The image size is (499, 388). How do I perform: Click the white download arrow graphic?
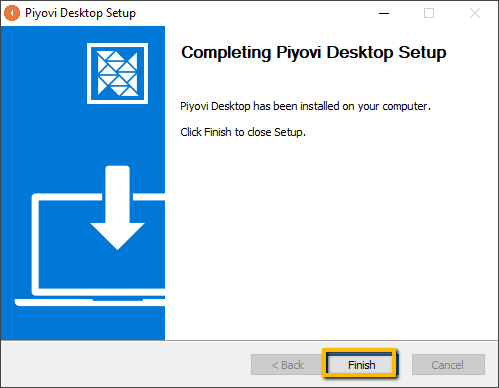(117, 207)
